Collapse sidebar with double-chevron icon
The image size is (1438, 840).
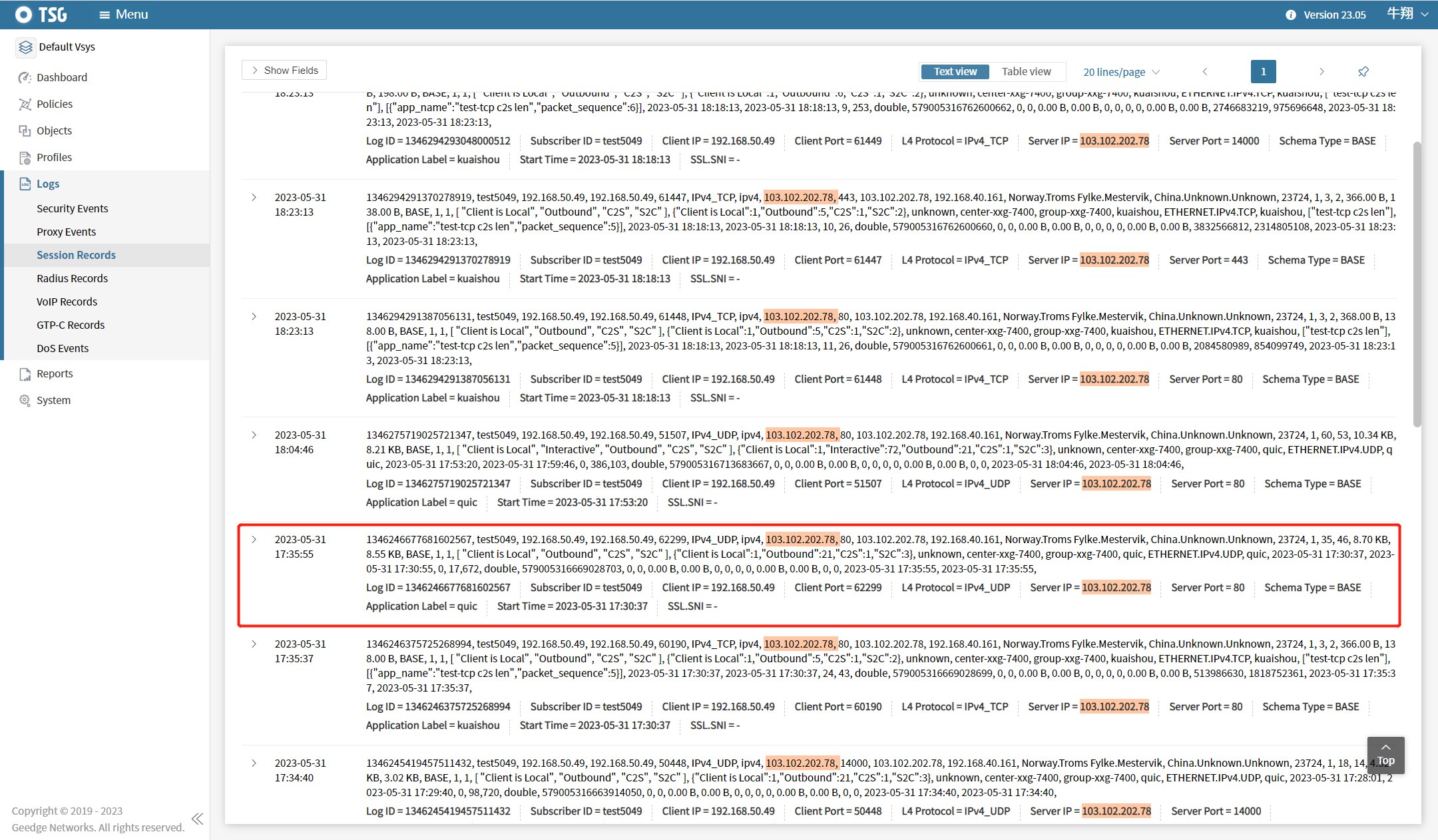pyautogui.click(x=198, y=819)
